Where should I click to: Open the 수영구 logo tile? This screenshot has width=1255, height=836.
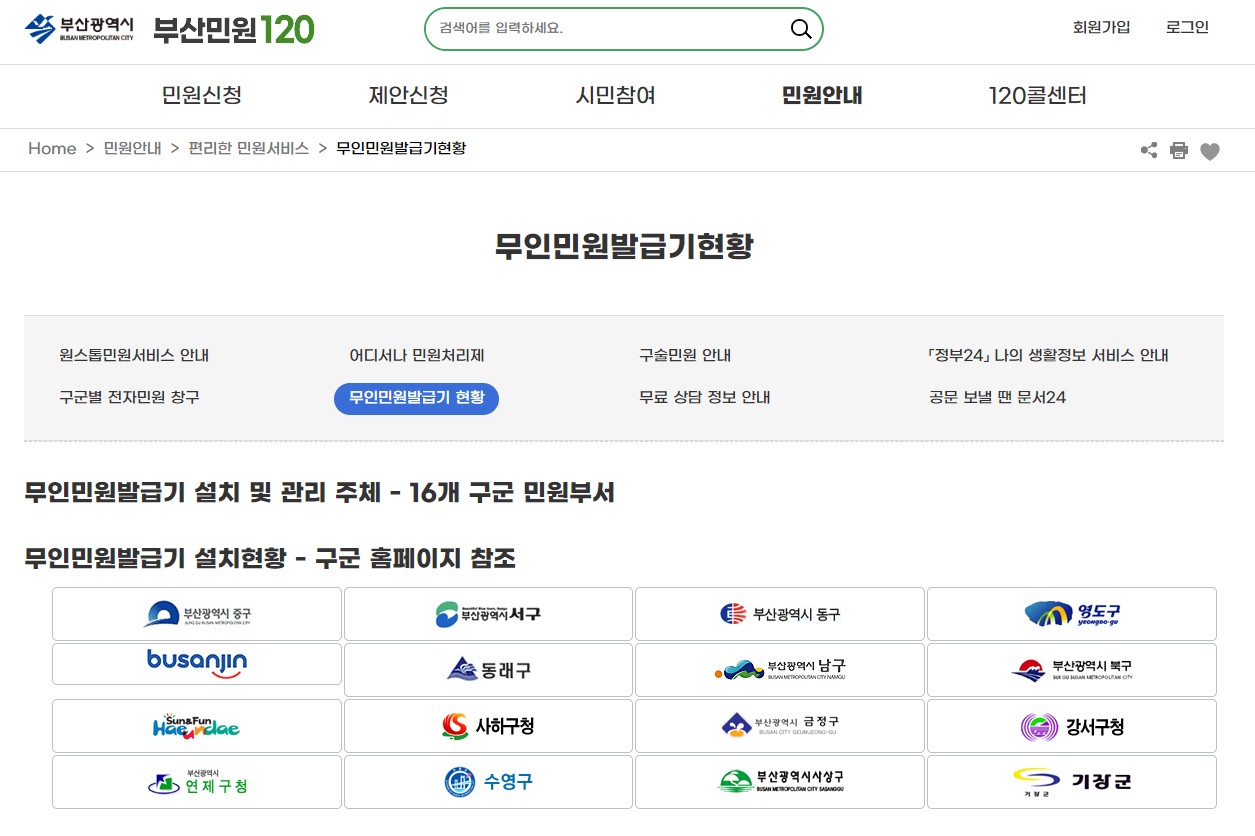coord(488,782)
